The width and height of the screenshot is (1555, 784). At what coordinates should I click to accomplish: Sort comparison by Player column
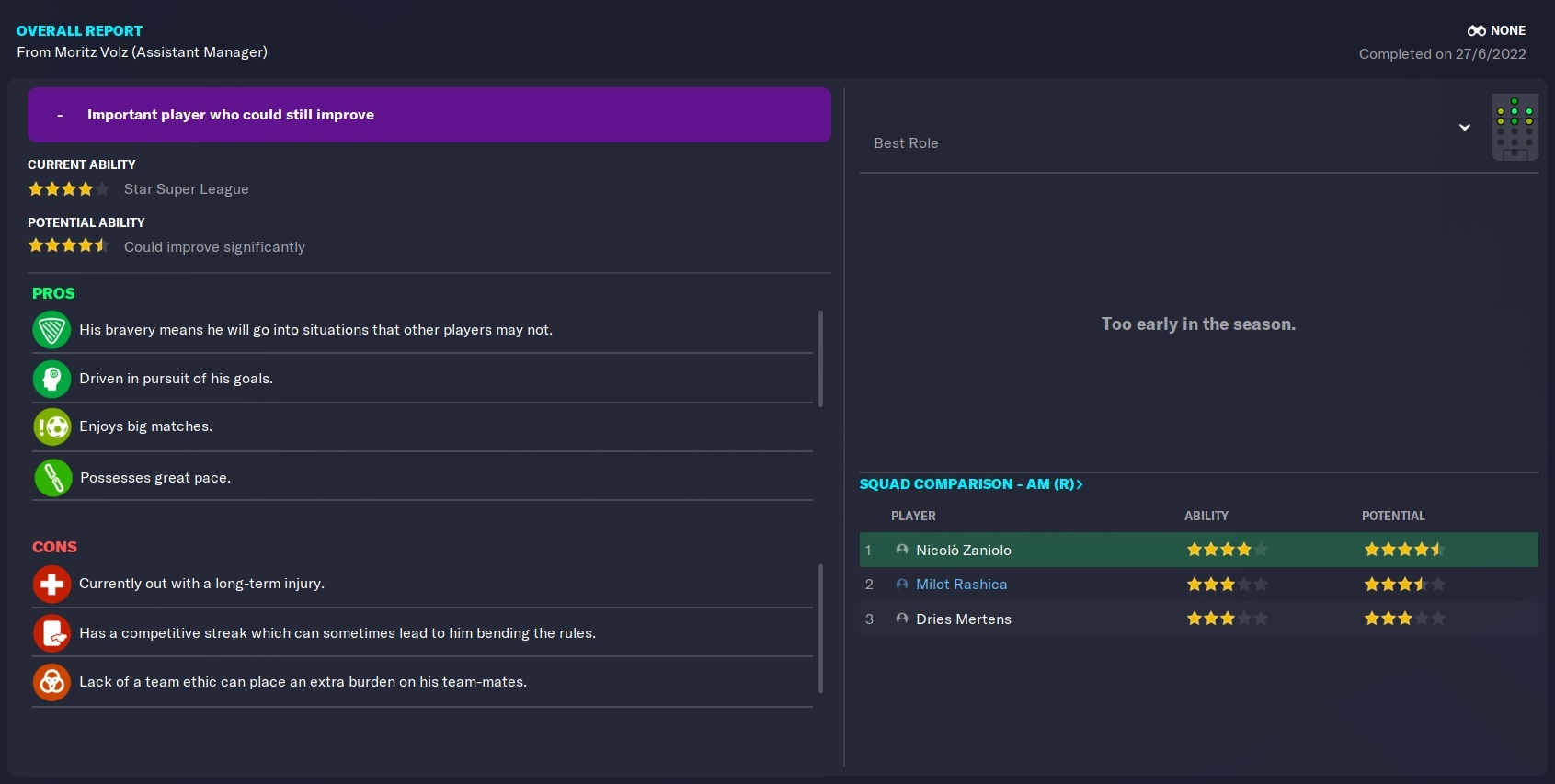[x=913, y=517]
